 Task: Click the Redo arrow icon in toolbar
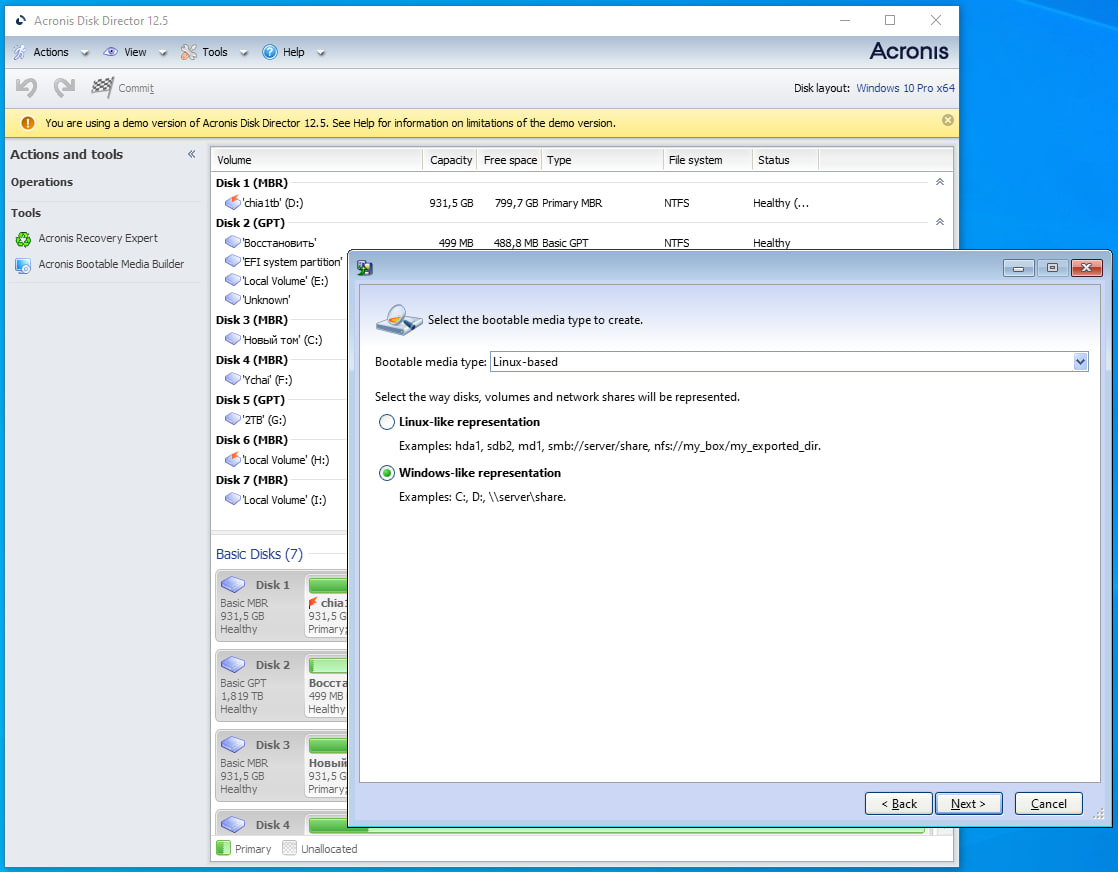point(64,87)
